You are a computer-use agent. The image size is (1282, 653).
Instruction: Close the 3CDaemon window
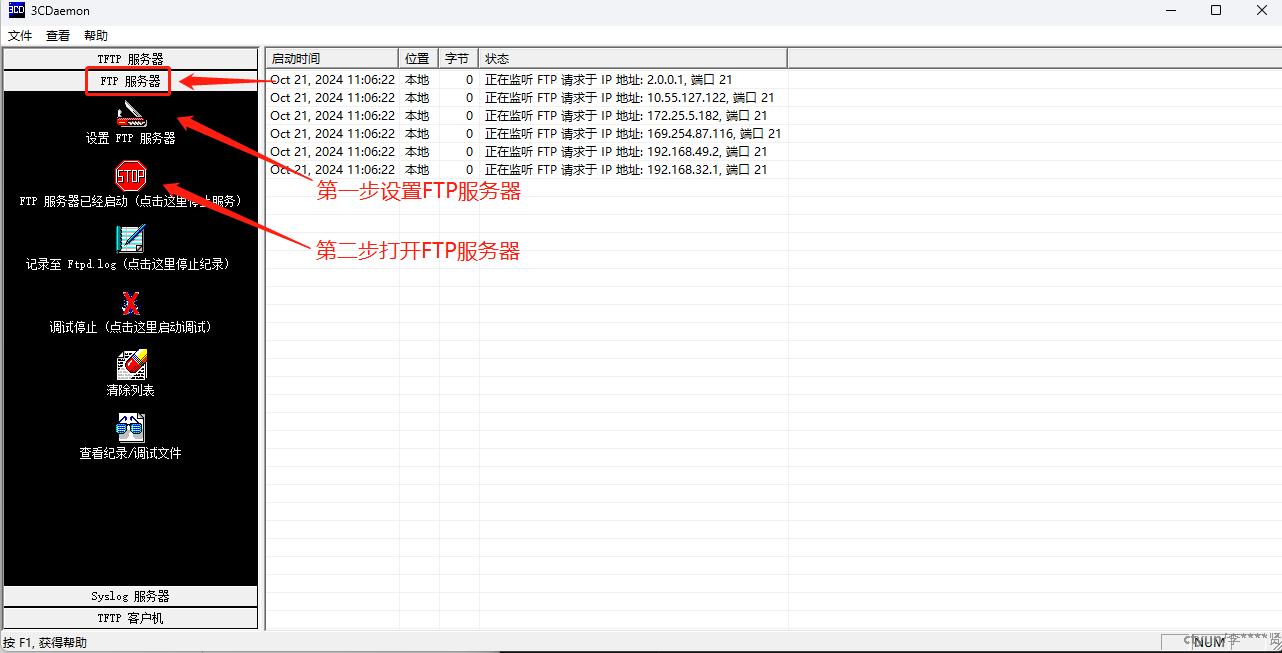[x=1261, y=11]
